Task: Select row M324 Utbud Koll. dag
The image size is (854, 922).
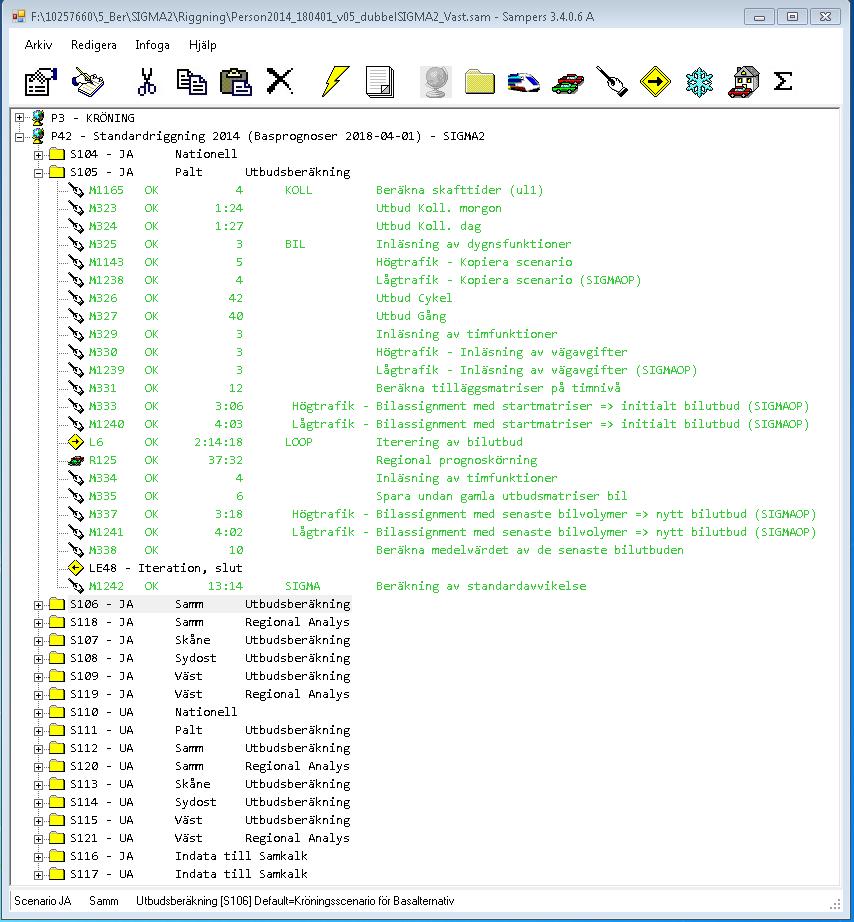Action: coord(285,226)
